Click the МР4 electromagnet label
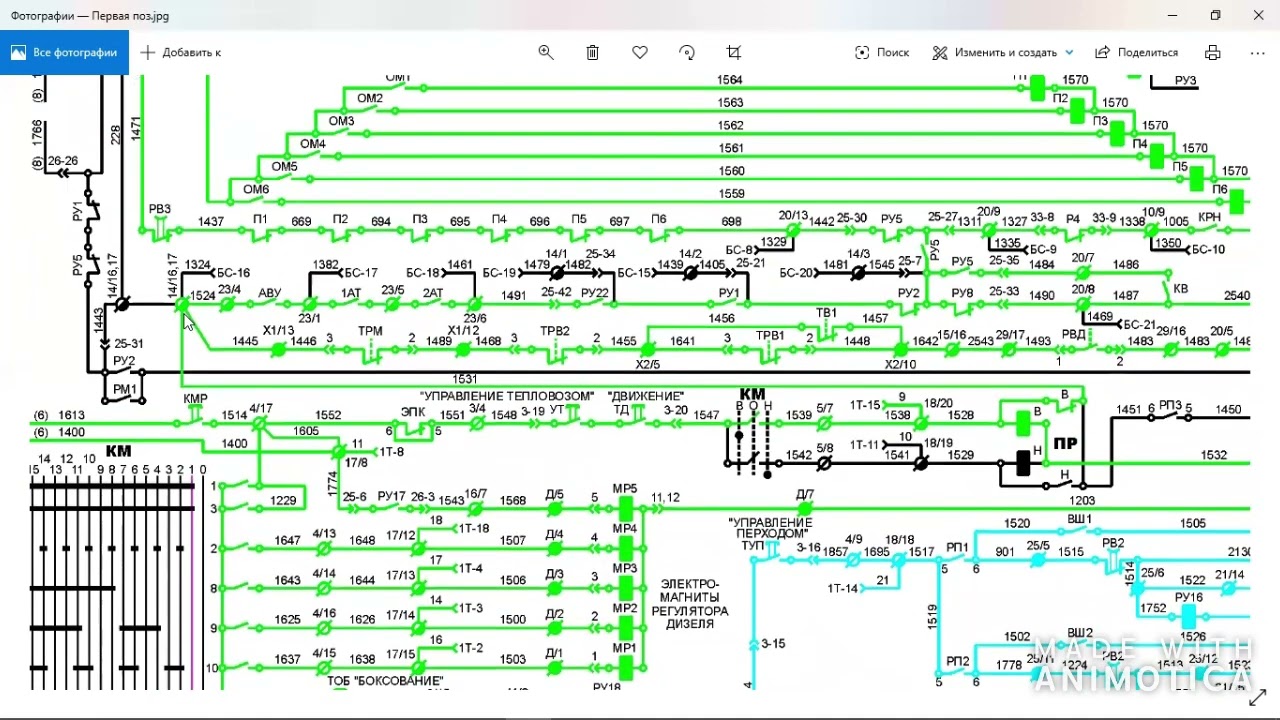The image size is (1280, 720). 625,529
